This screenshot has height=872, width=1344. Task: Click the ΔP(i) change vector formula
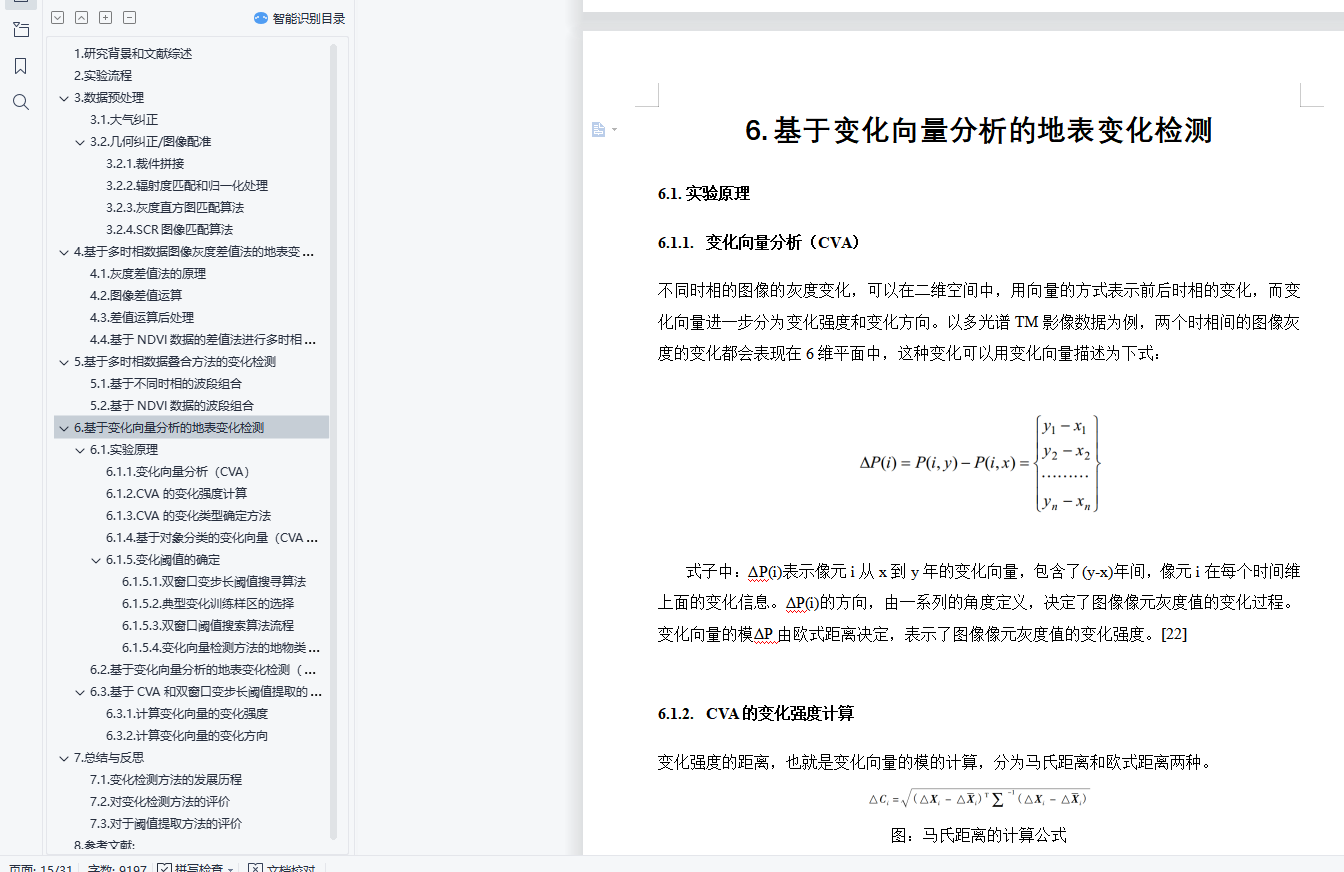point(979,464)
